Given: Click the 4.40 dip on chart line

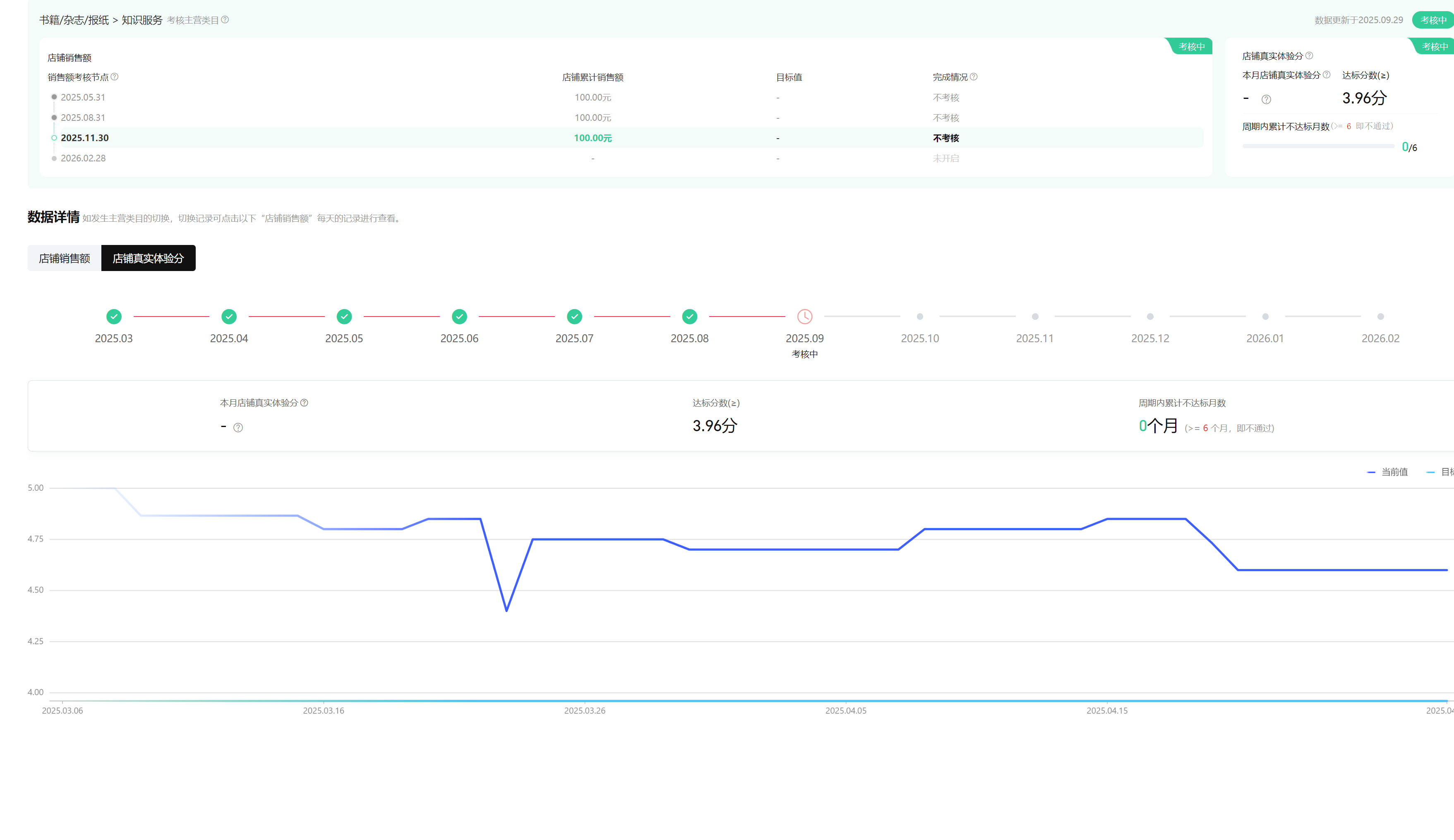Looking at the screenshot, I should 506,610.
